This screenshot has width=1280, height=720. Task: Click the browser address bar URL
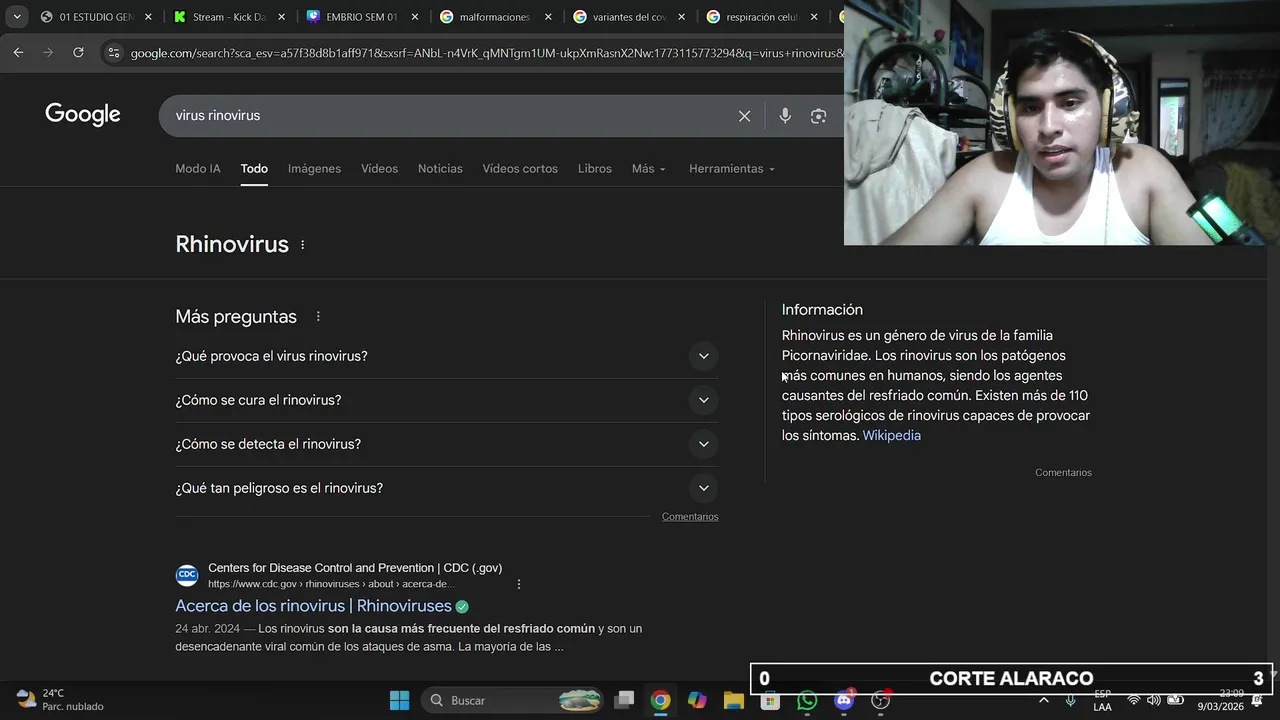[486, 53]
